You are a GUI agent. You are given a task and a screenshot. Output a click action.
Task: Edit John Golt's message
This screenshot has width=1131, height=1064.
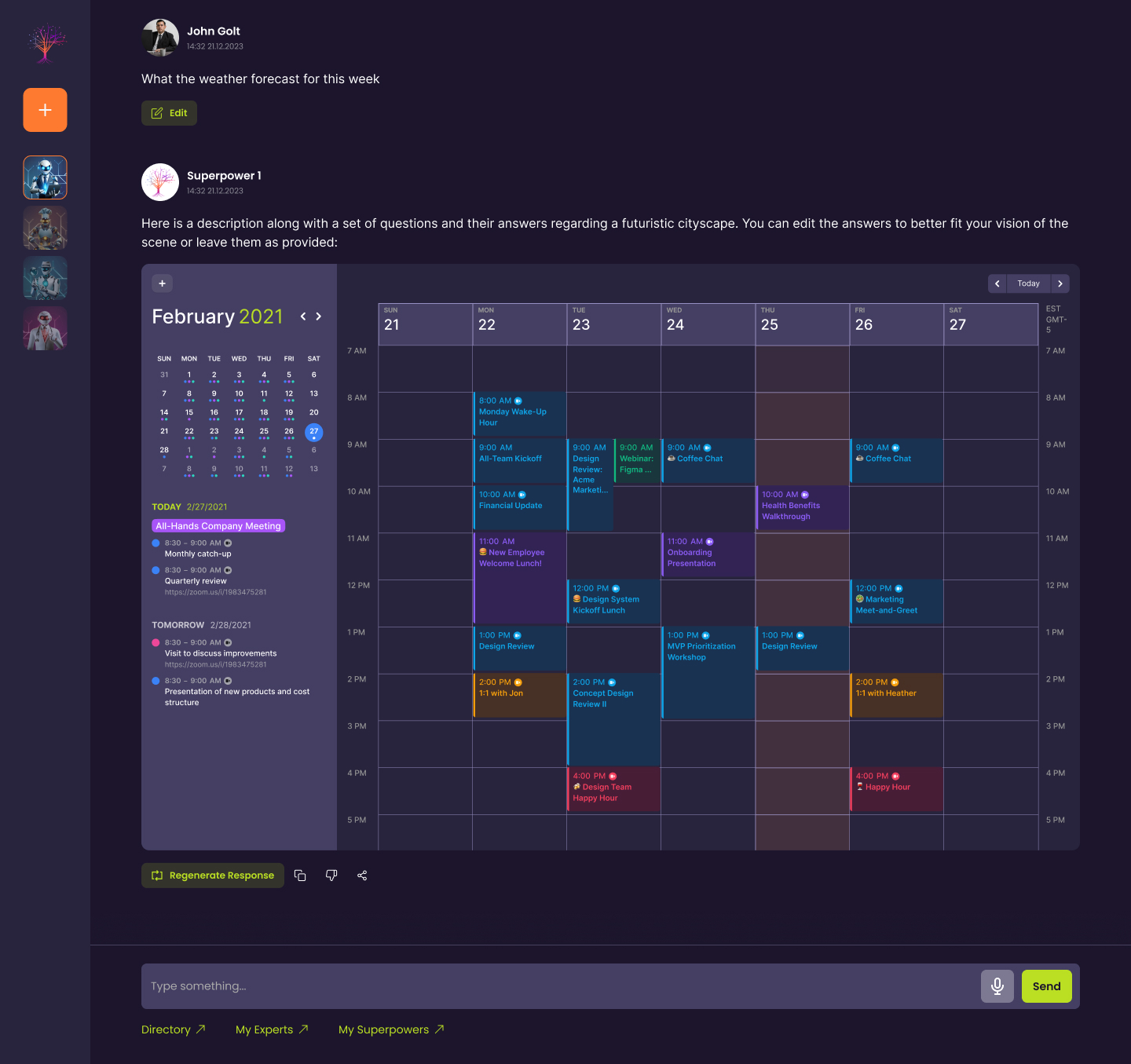pos(170,113)
